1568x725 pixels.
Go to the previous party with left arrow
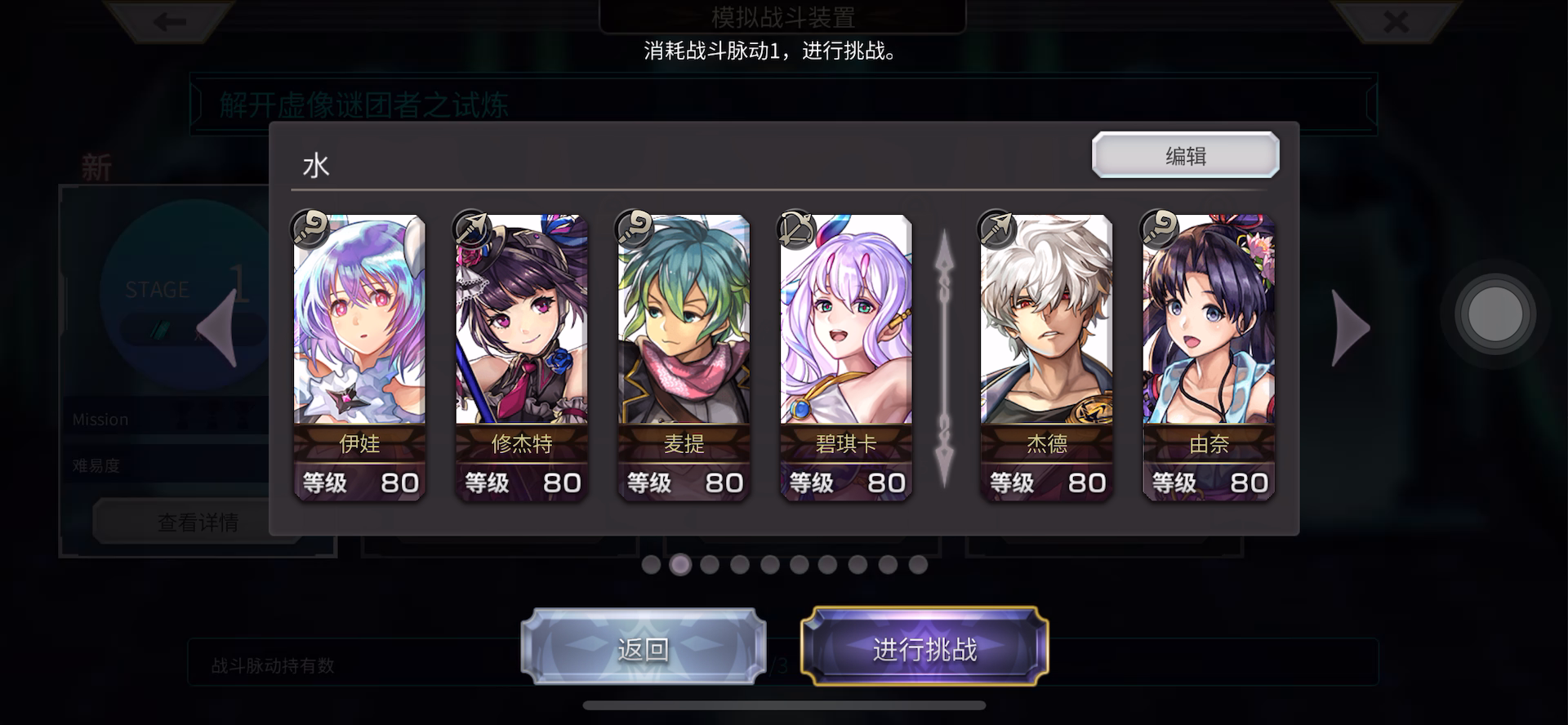point(218,328)
